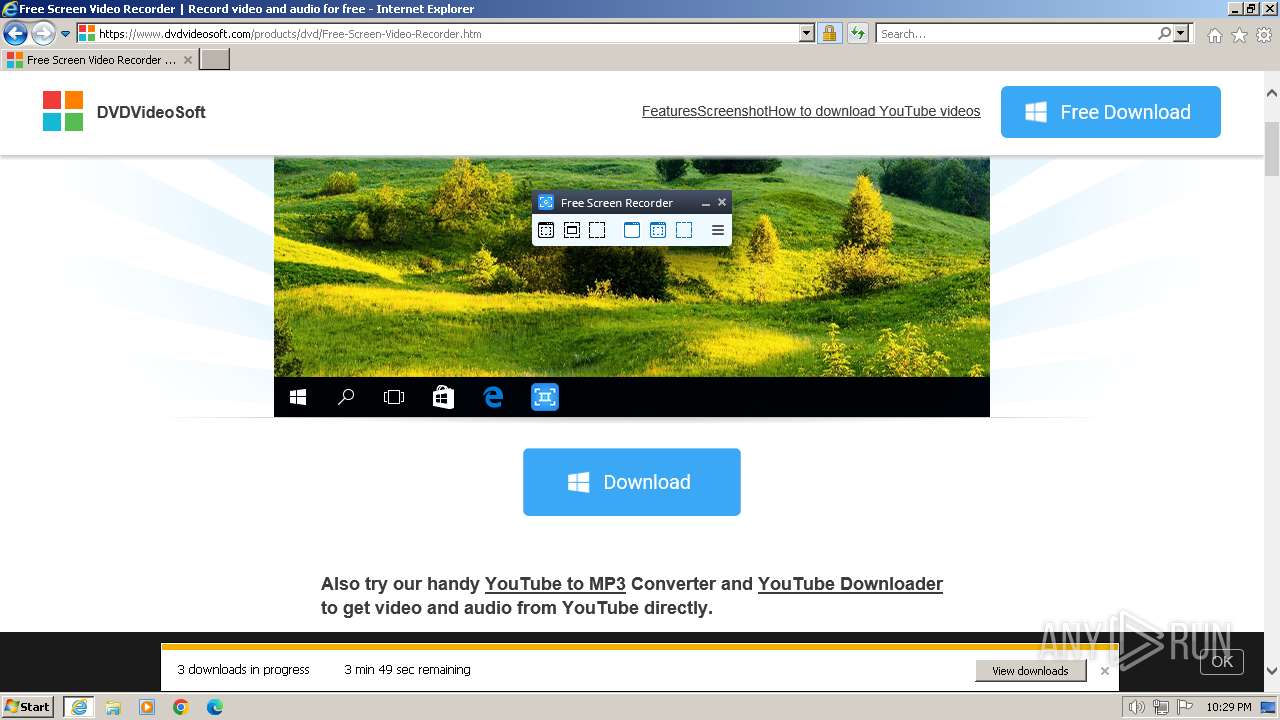
Task: Open the Screenshot link
Action: tap(732, 111)
